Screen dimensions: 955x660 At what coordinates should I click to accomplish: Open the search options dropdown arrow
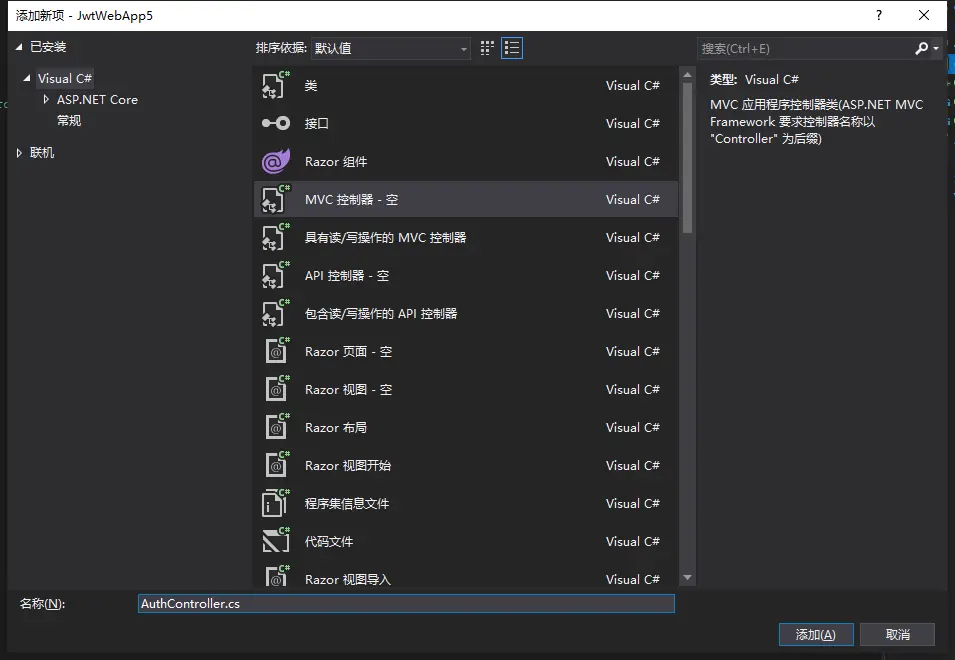pos(936,49)
